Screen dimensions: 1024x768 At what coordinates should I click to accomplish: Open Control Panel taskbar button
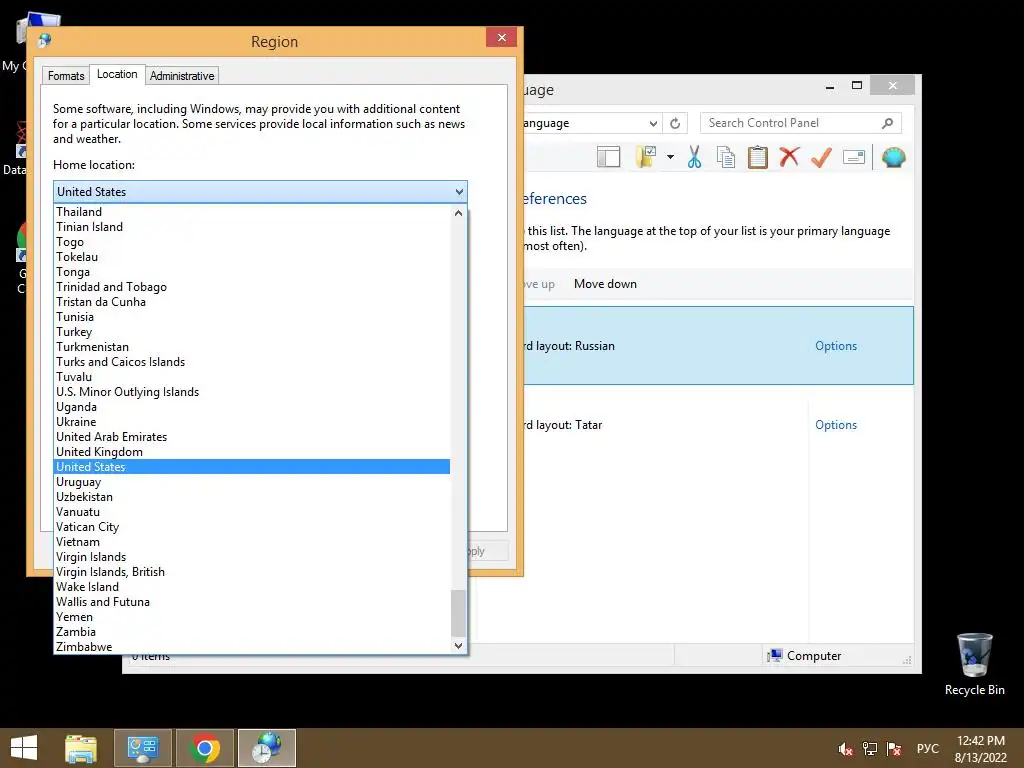[x=143, y=748]
